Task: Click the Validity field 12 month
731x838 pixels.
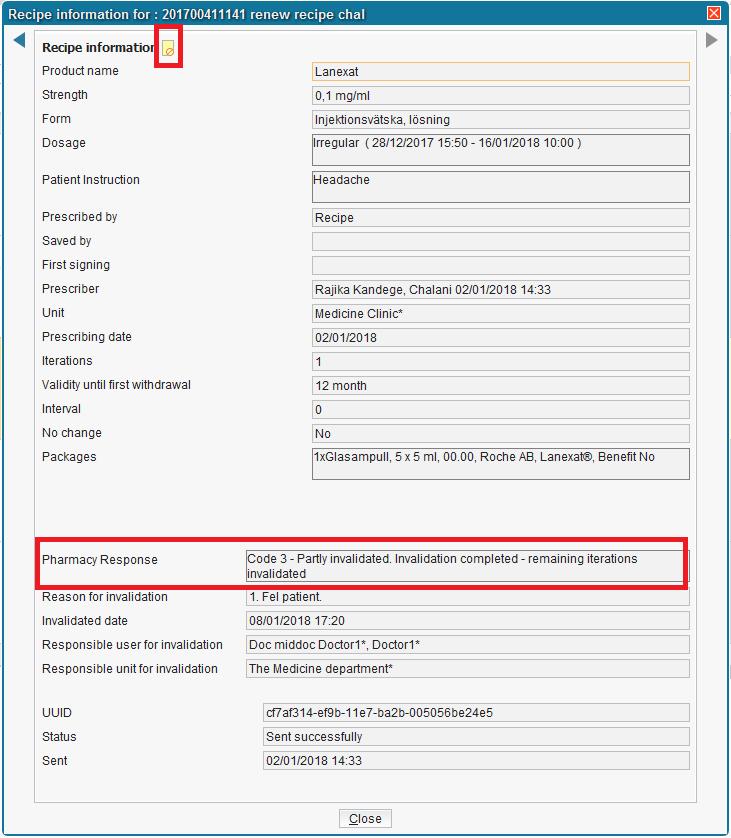Action: tap(501, 385)
